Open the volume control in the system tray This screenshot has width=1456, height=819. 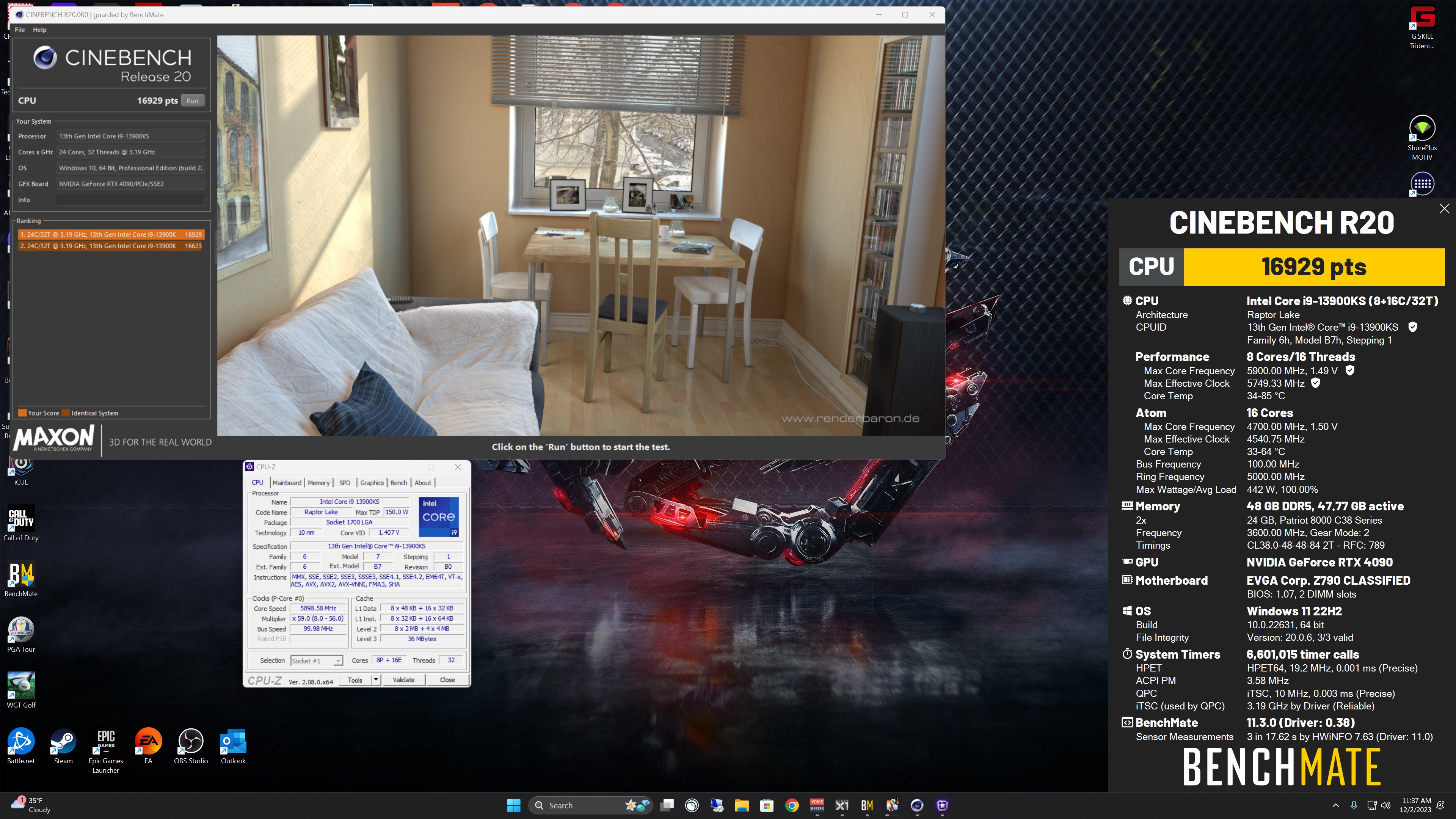click(1385, 805)
